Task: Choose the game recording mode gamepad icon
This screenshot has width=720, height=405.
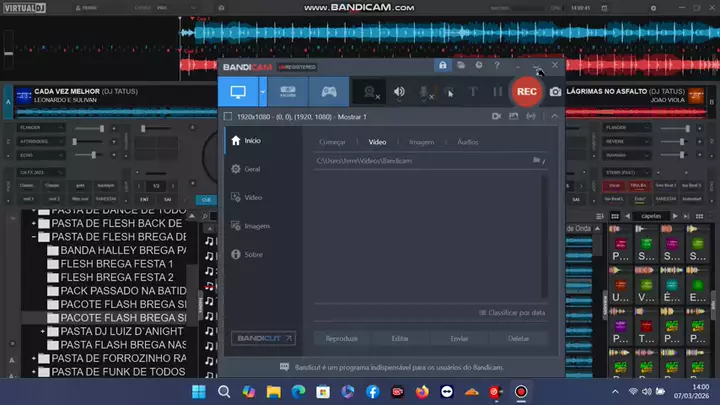Action: 328,92
